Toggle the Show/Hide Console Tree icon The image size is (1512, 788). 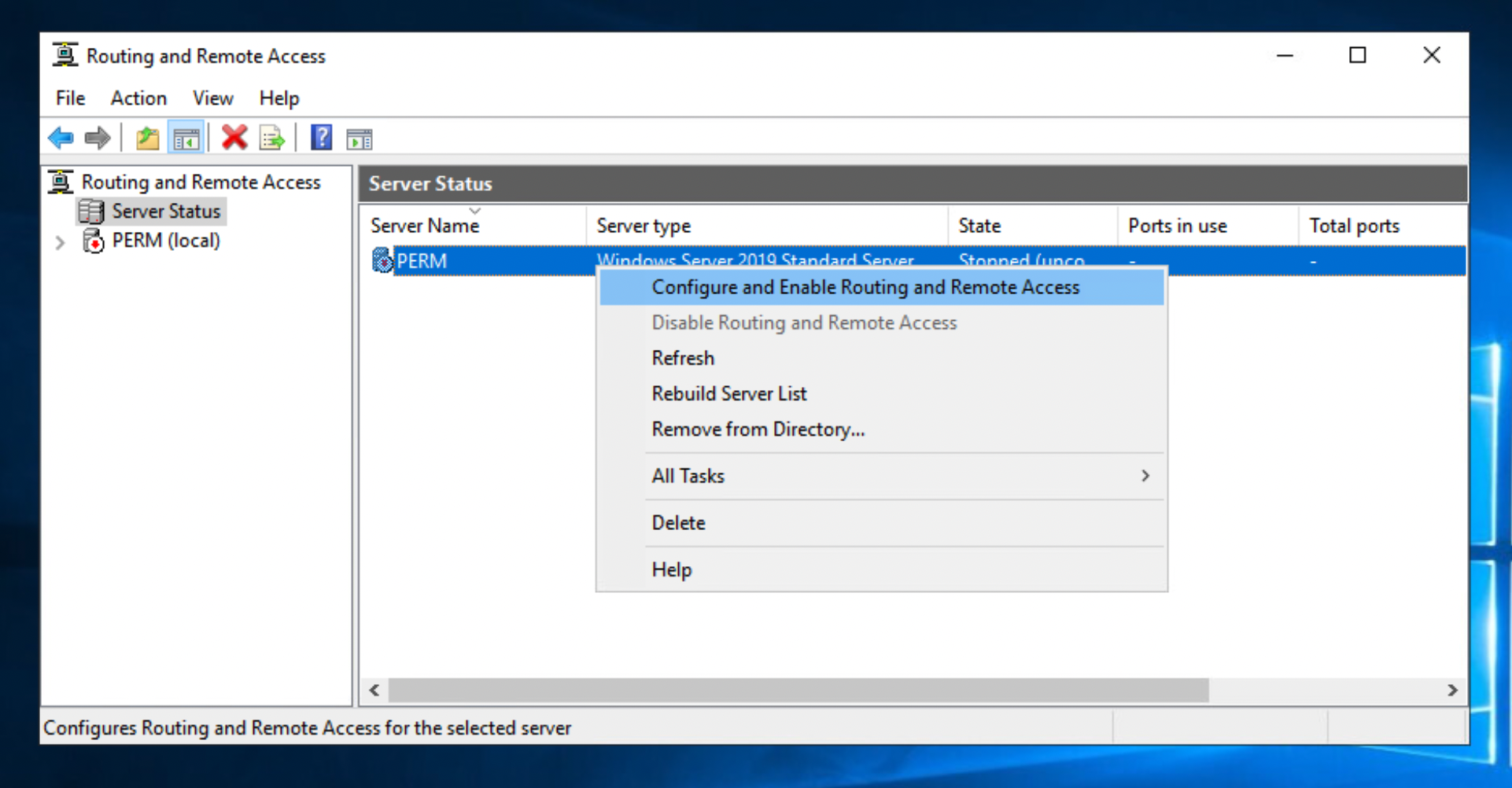[186, 137]
